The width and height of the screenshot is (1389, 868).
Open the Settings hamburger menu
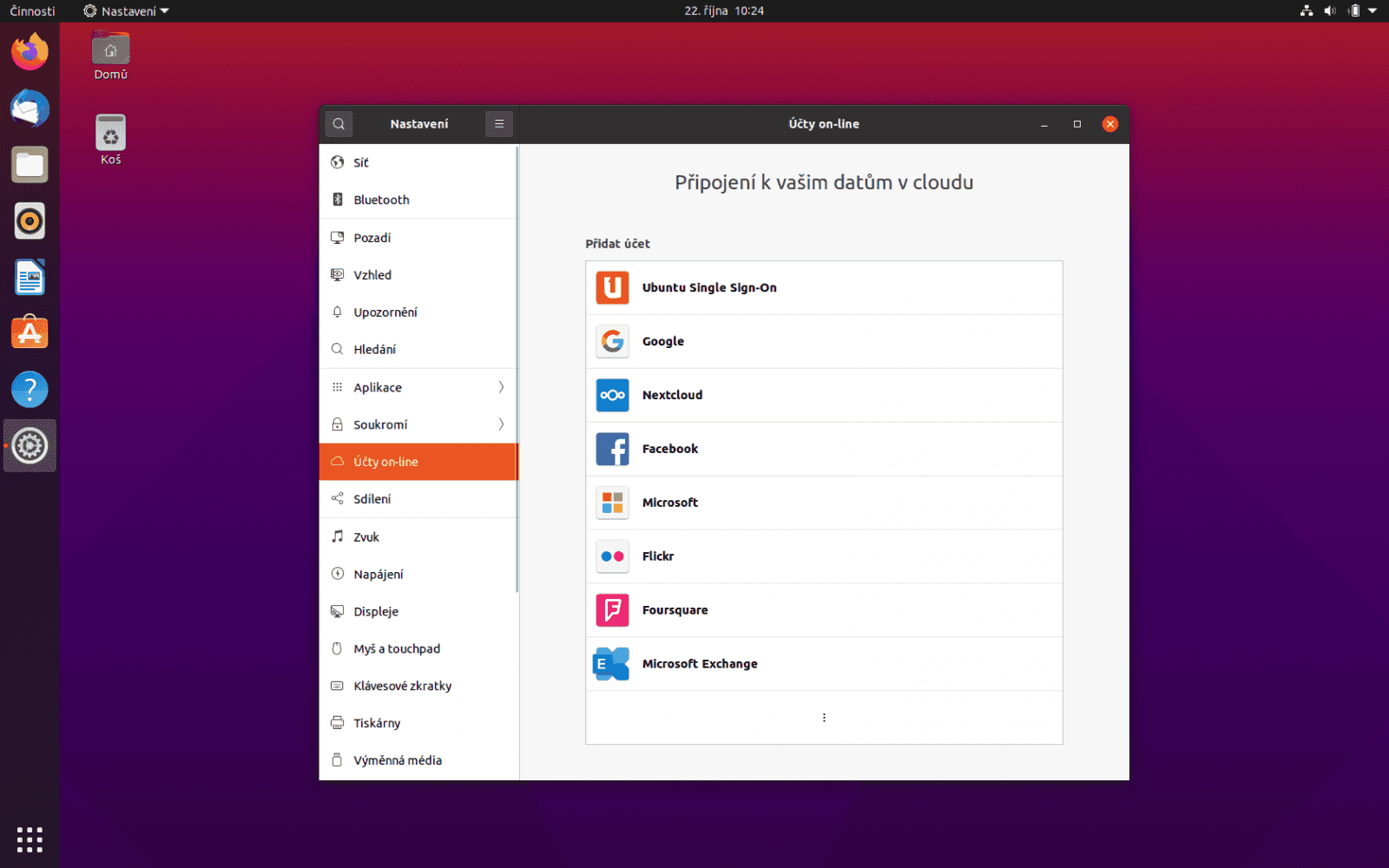[x=499, y=123]
